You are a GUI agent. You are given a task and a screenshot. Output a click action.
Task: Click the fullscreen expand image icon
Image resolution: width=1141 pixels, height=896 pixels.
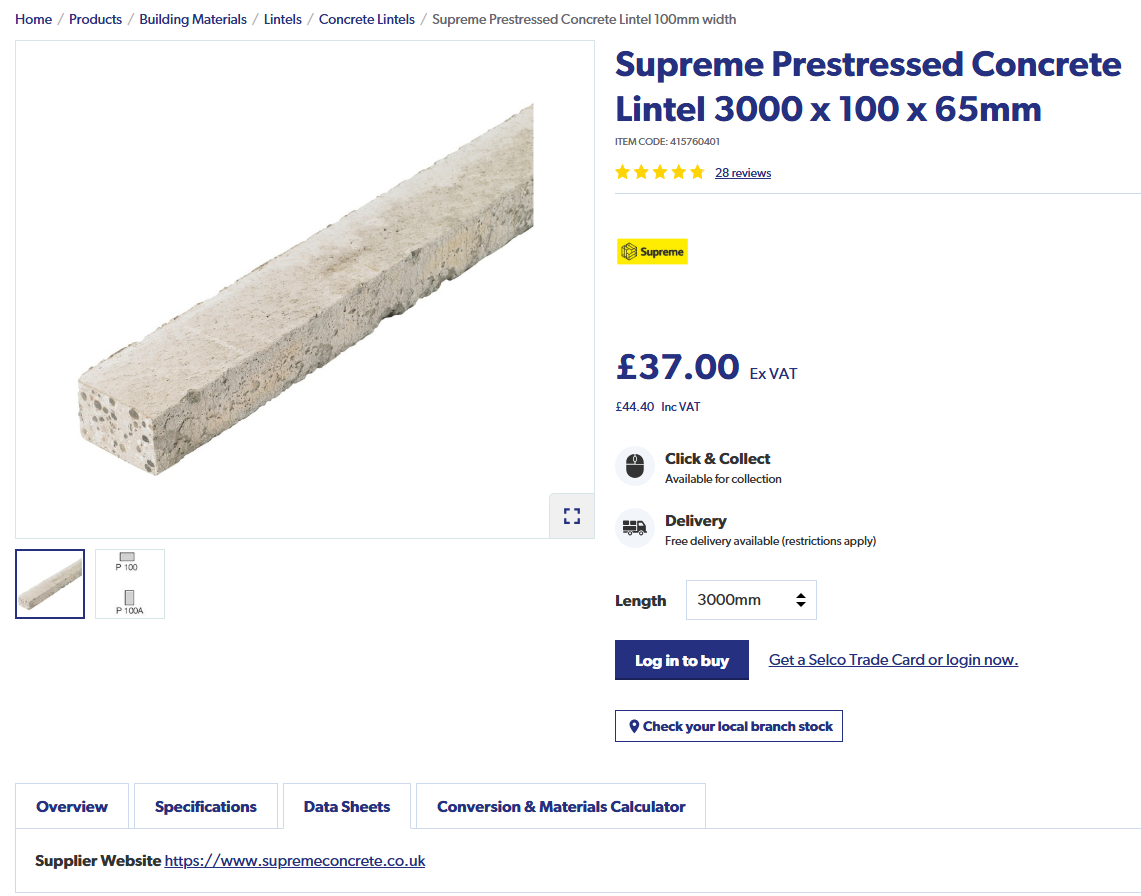pos(572,516)
